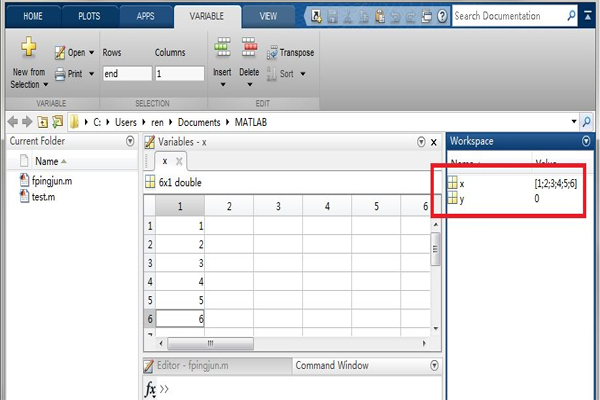
Task: Click the paste clipboard icon
Action: [x=380, y=16]
